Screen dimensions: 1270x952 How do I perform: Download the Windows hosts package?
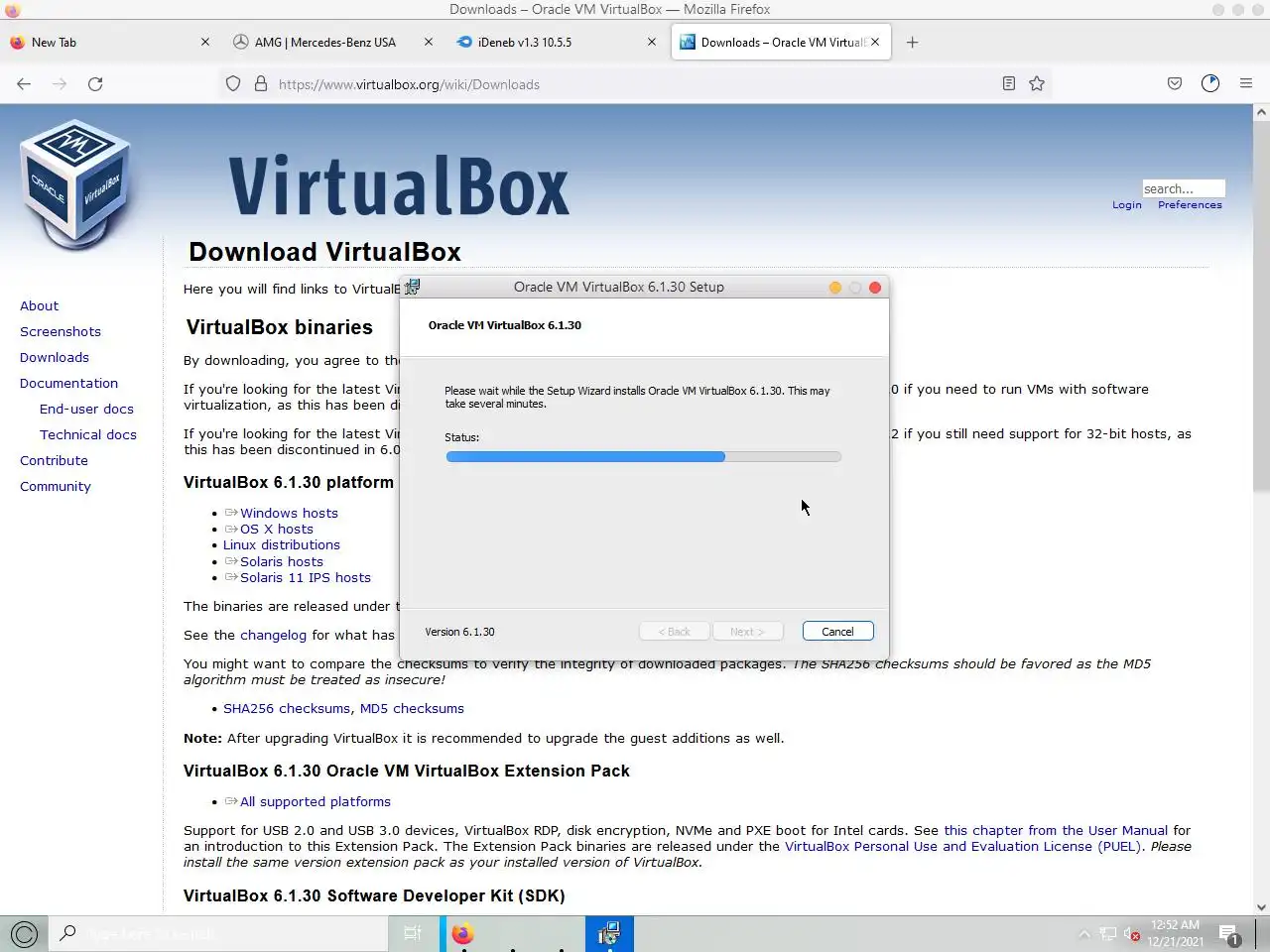(x=289, y=514)
